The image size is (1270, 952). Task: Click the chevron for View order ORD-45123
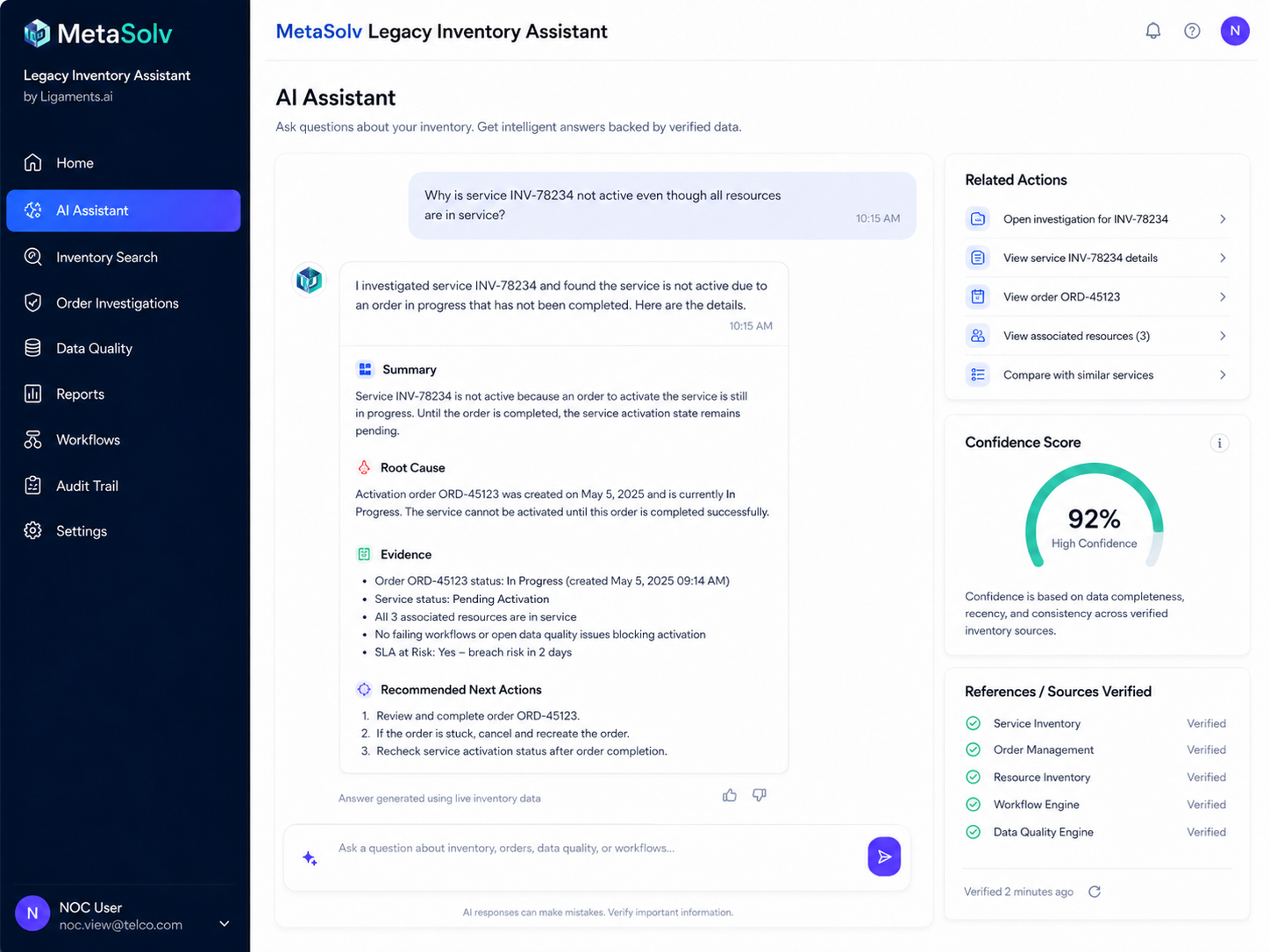[x=1223, y=296]
